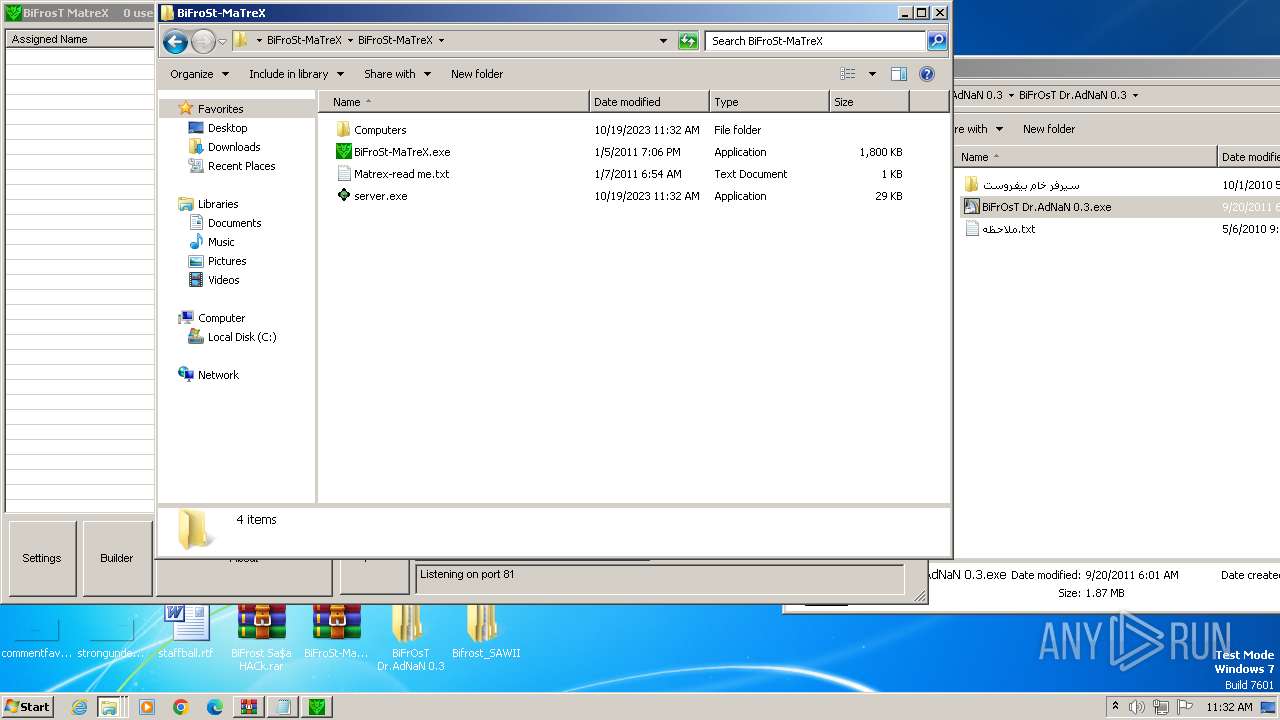This screenshot has width=1280, height=720.
Task: Open Network in navigation pane
Action: click(218, 375)
